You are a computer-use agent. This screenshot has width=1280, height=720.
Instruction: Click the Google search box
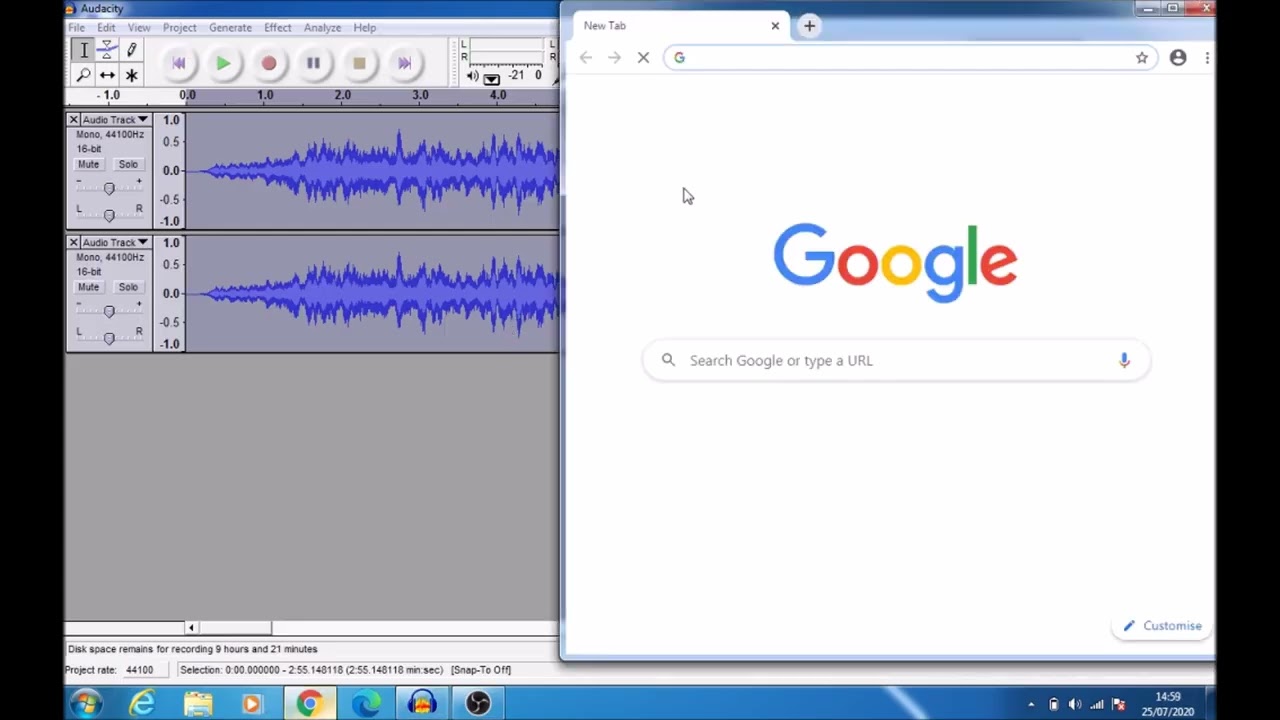pyautogui.click(x=896, y=361)
